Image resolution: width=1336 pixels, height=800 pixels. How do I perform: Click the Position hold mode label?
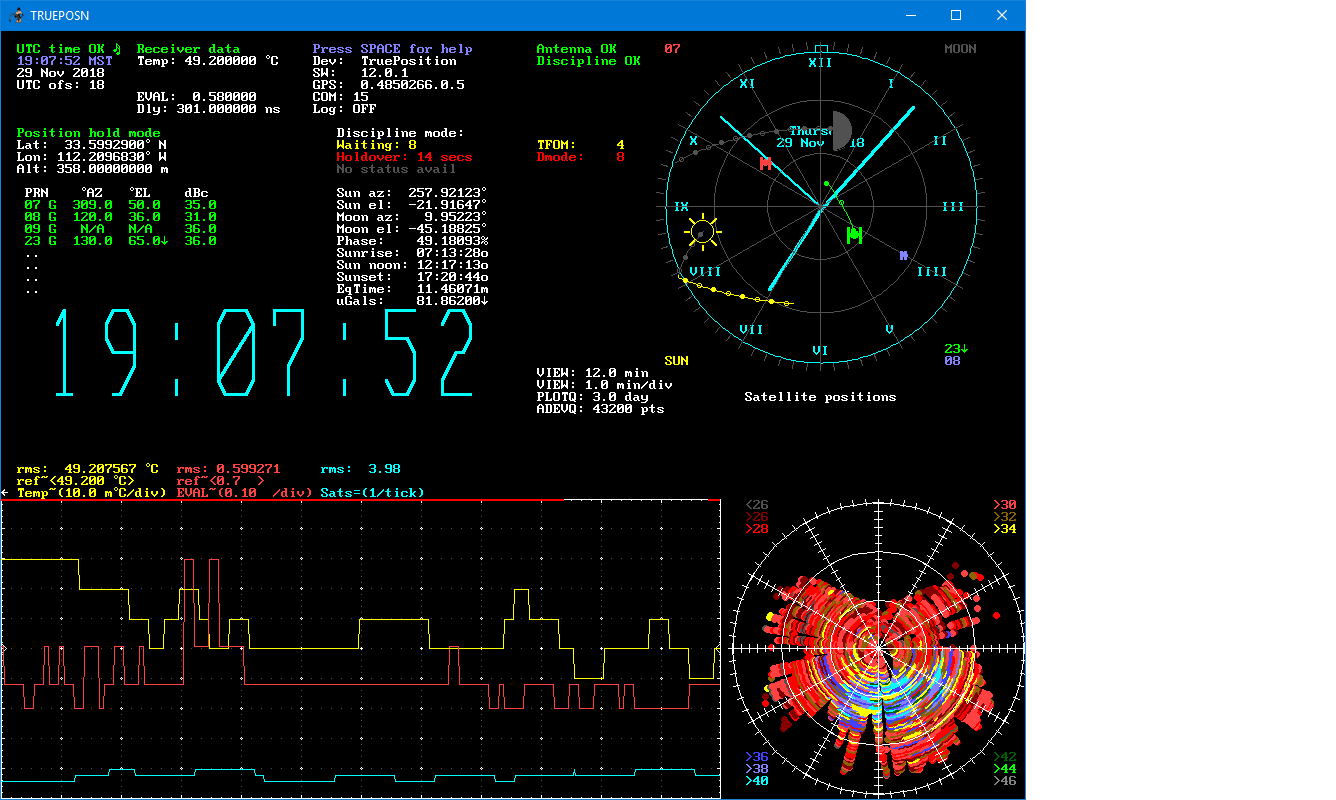click(88, 133)
